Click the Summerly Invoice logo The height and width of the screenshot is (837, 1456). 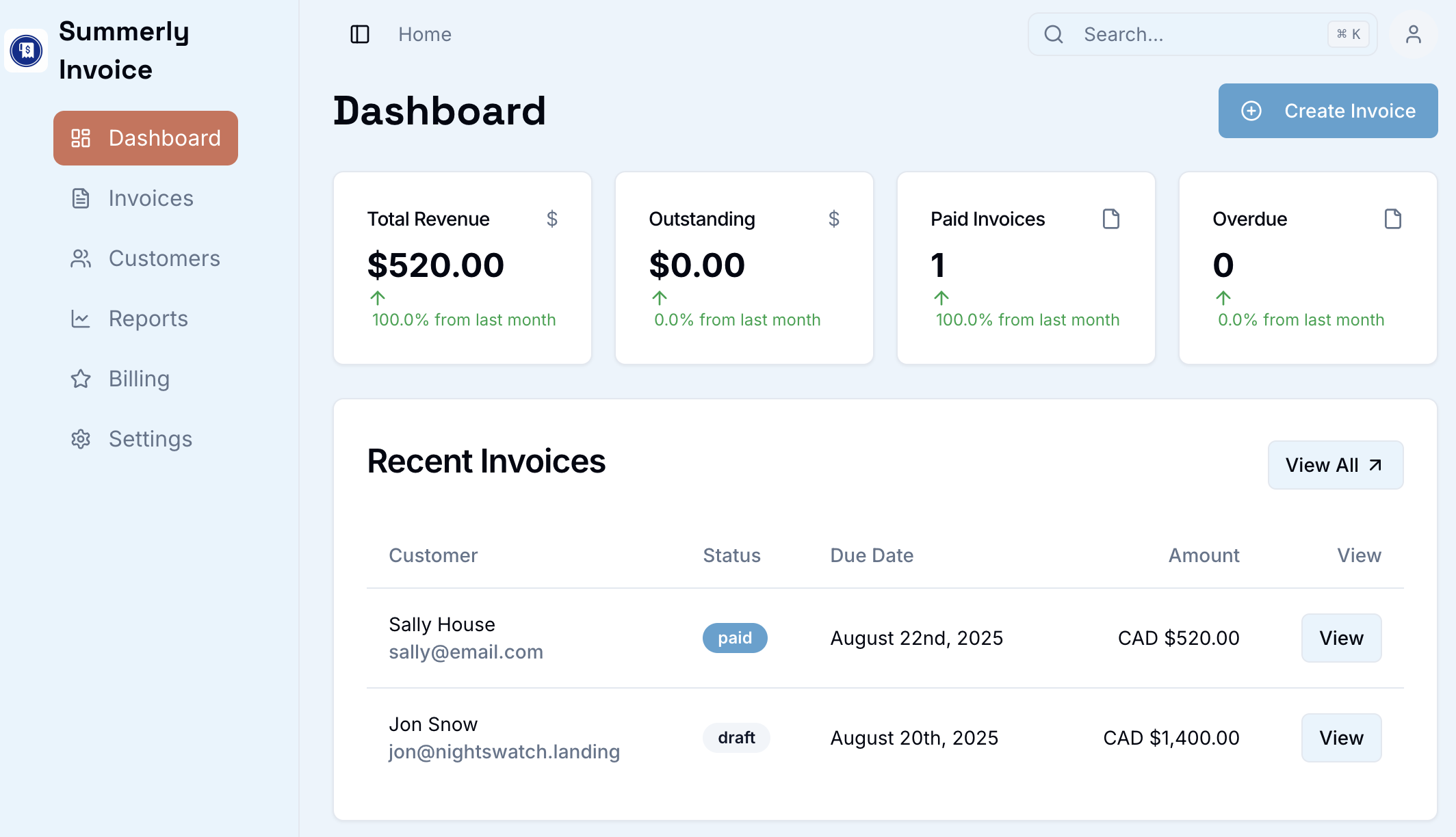26,50
